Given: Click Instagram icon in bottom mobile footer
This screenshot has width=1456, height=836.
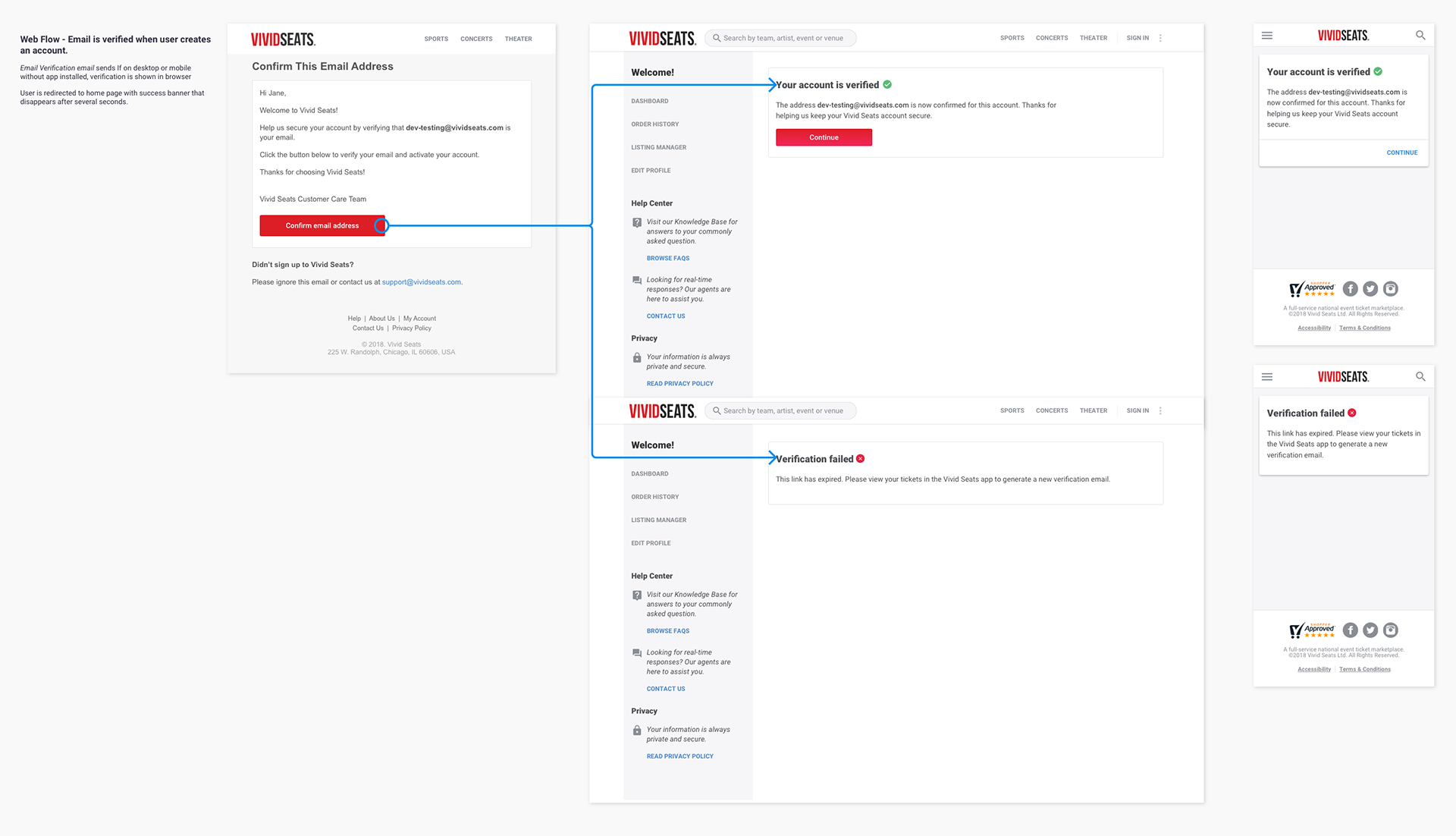Looking at the screenshot, I should click(1391, 630).
